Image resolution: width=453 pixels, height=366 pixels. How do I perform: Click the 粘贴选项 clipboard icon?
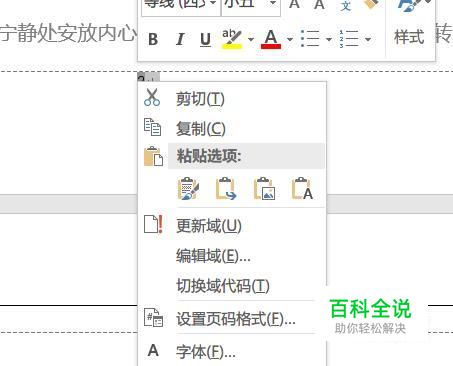(153, 156)
